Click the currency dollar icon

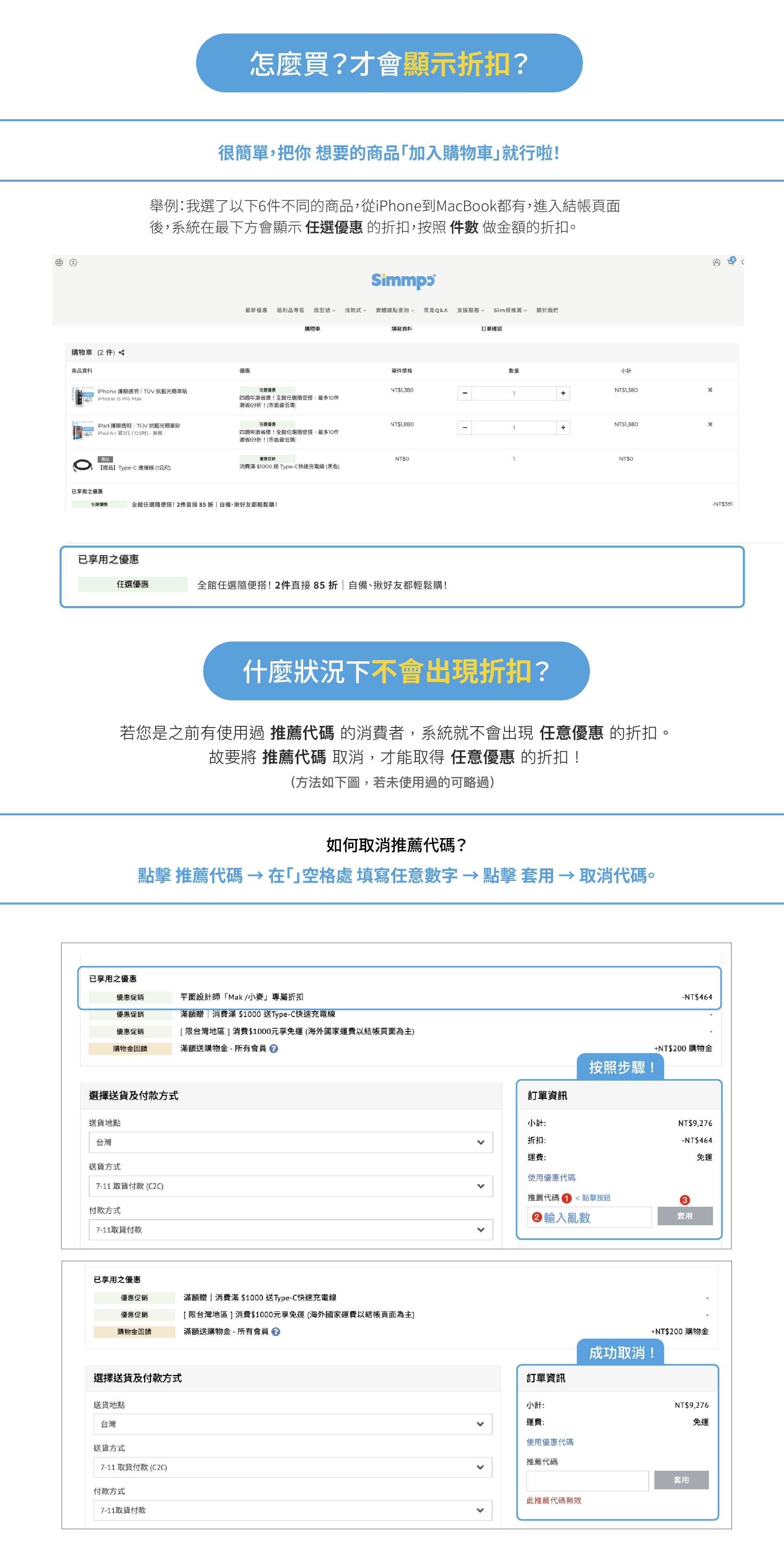point(73,262)
